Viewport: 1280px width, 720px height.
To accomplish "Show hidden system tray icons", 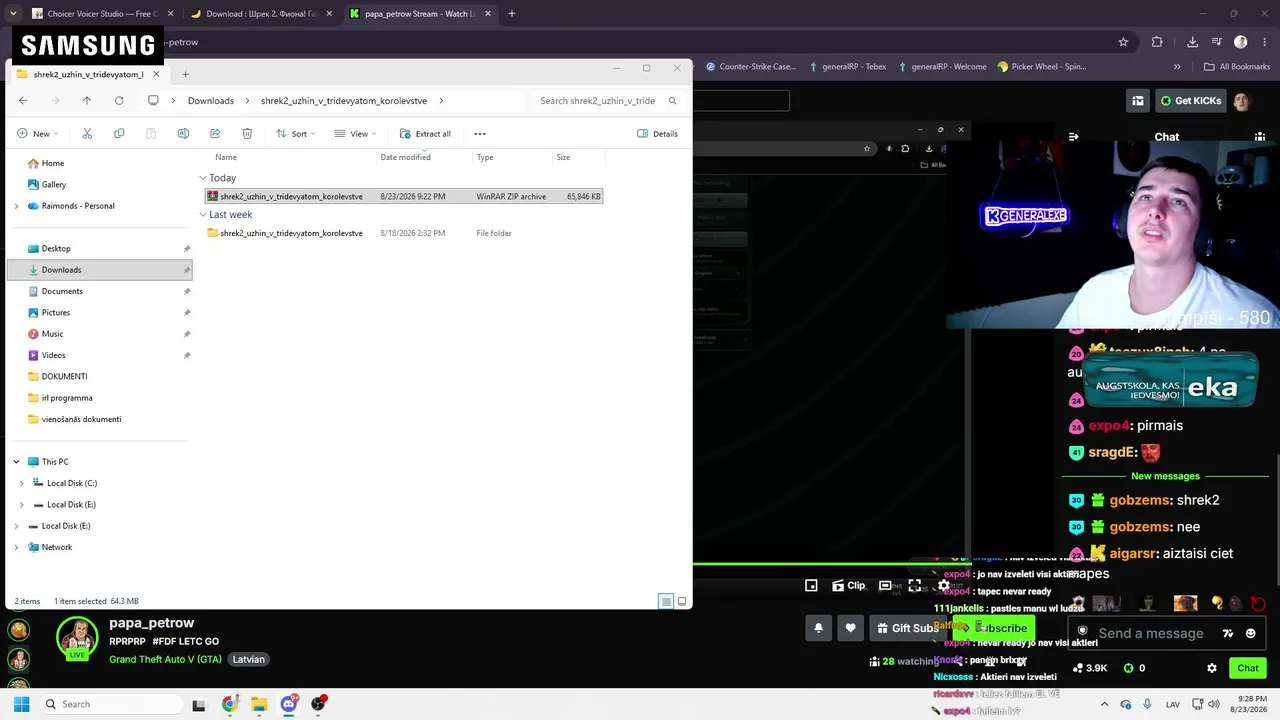I will 1104,704.
